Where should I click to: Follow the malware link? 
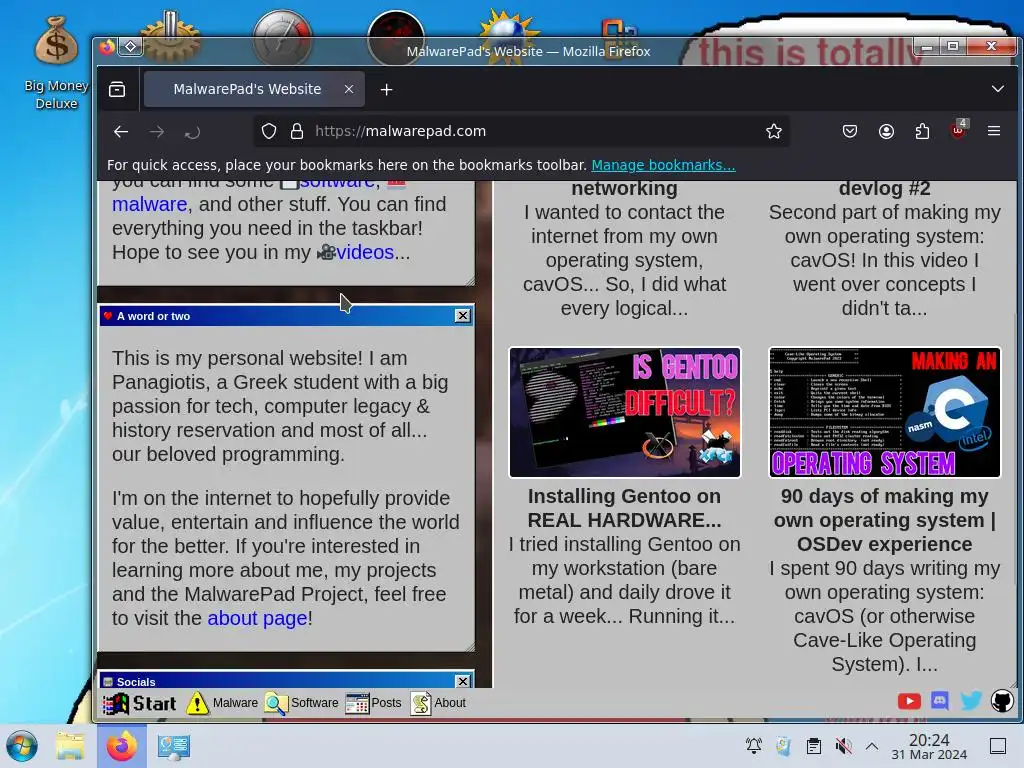150,204
